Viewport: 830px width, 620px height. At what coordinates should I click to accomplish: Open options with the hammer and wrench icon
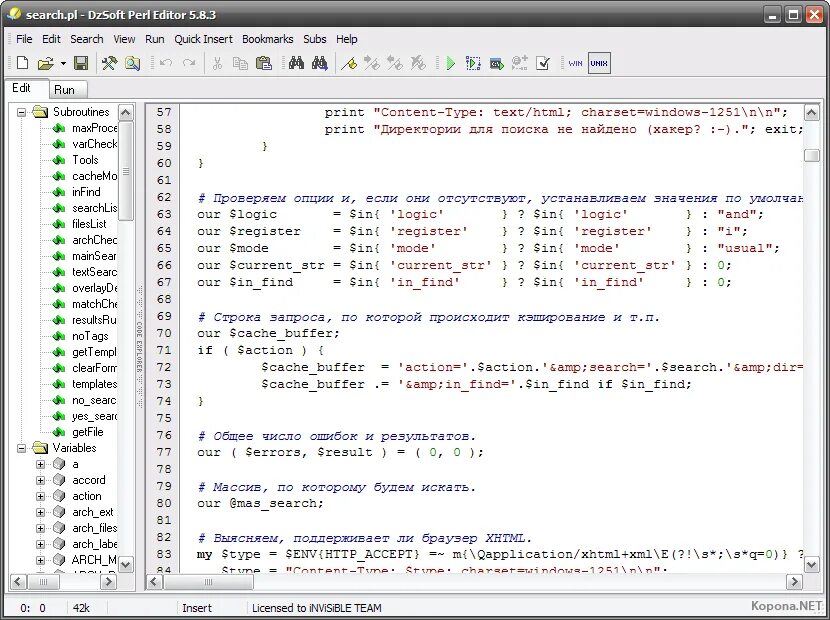[110, 64]
